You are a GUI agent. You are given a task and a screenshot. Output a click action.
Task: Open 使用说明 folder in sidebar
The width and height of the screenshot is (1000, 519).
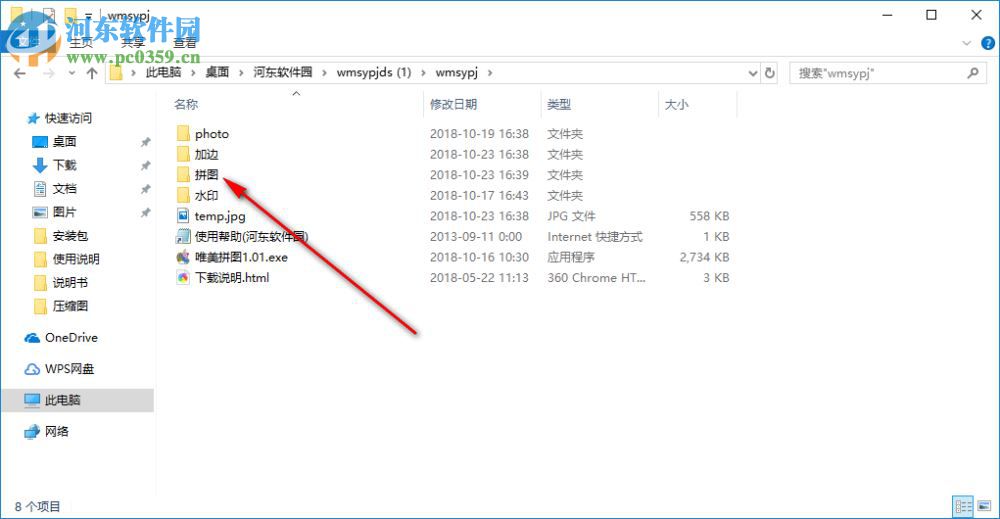pos(75,259)
